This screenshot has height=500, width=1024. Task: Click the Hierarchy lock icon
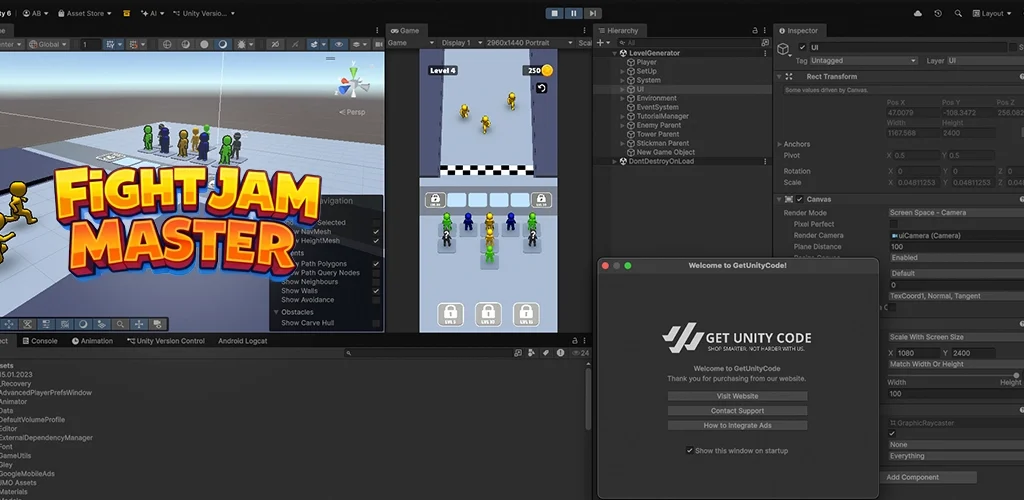pyautogui.click(x=756, y=31)
